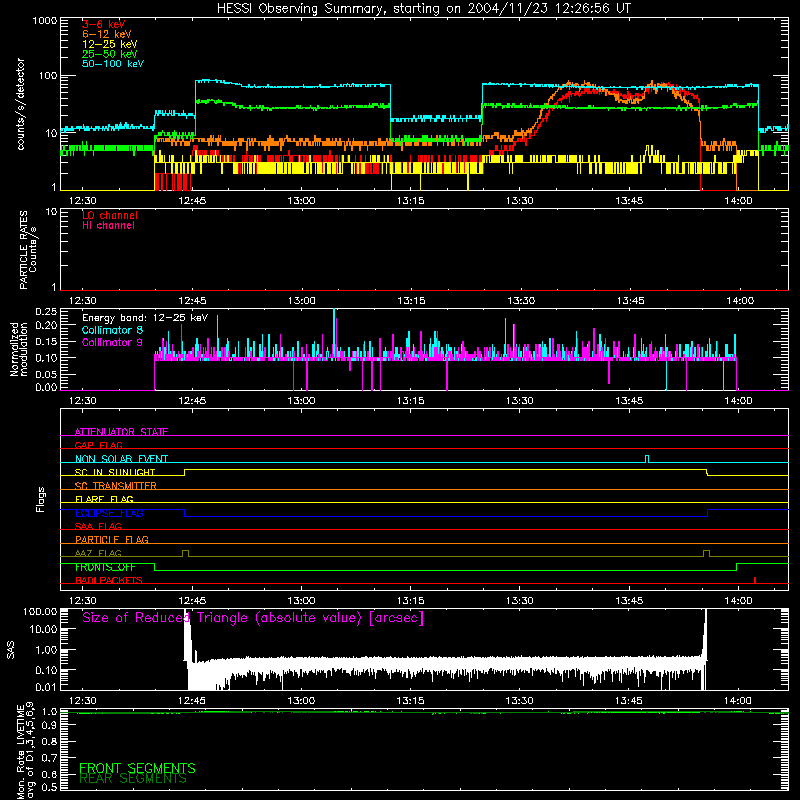The width and height of the screenshot is (800, 800).
Task: Click the red BAD PACKETS spike after 14:00
Action: (x=755, y=580)
